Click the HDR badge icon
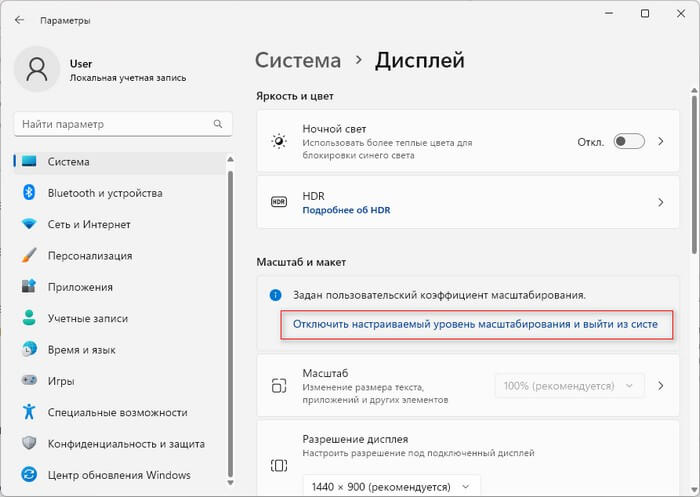This screenshot has width=700, height=497. coord(279,202)
